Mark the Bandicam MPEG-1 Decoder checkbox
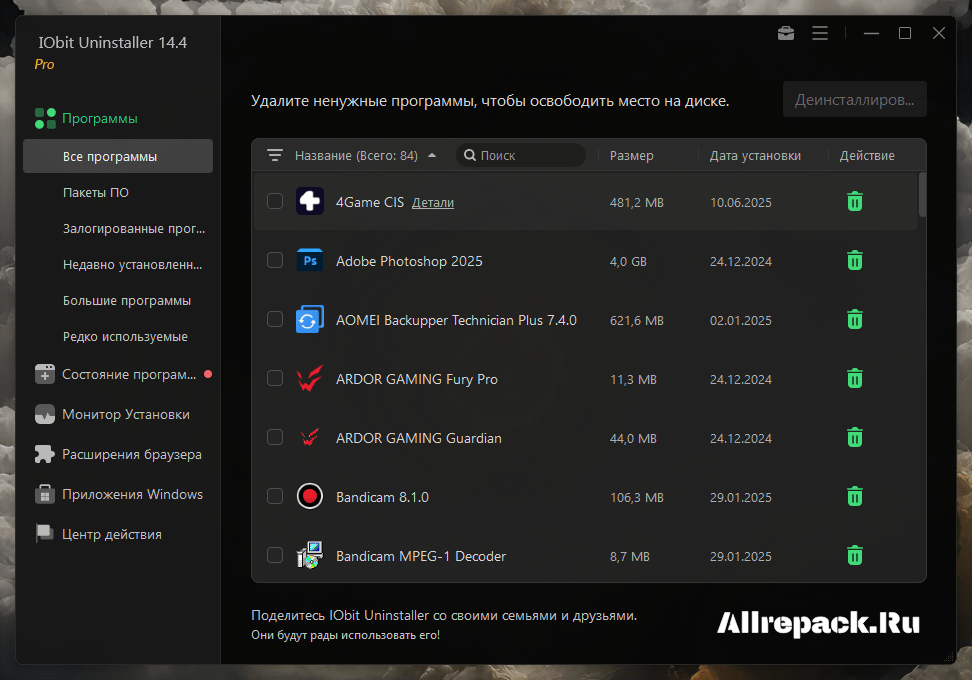Screen dimensions: 972x680 (275, 555)
